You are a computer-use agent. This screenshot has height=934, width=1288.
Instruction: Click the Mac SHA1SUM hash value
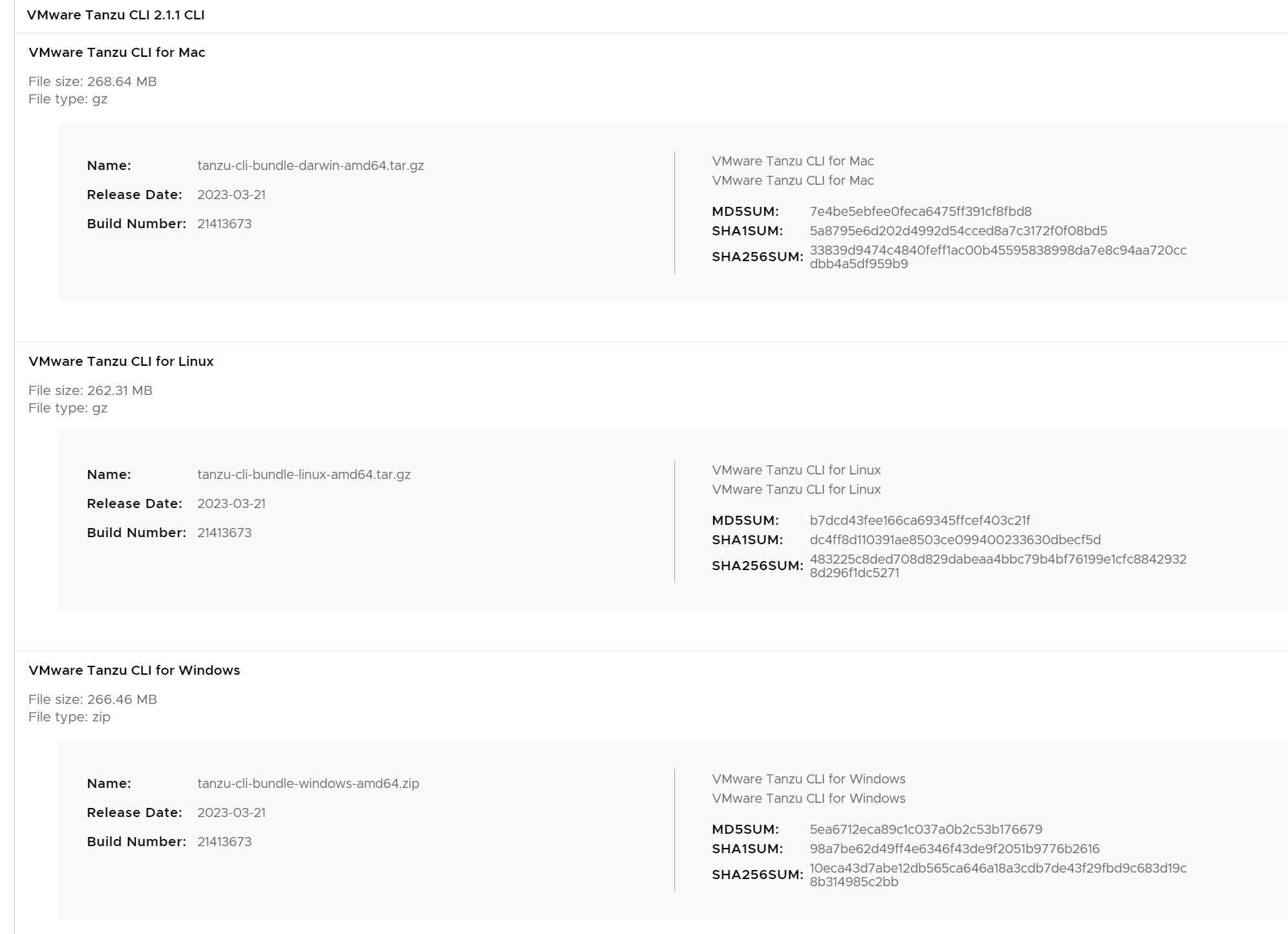958,231
